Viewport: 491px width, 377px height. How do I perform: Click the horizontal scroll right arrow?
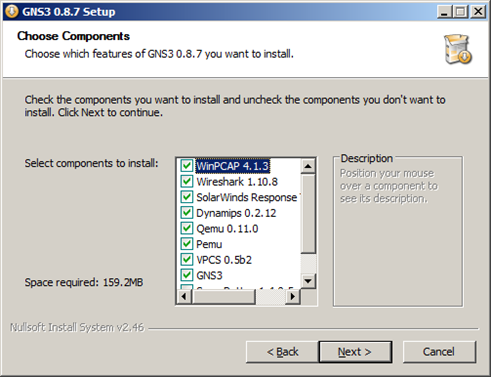pos(293,296)
